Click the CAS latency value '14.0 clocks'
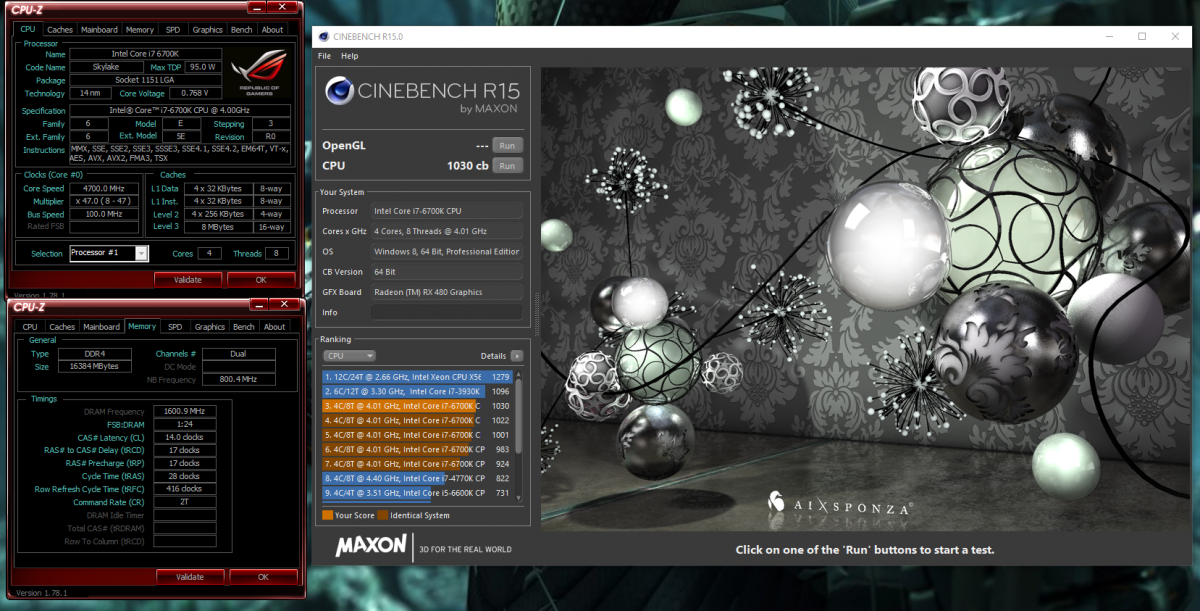Screen dimensions: 1200x611 pos(183,437)
